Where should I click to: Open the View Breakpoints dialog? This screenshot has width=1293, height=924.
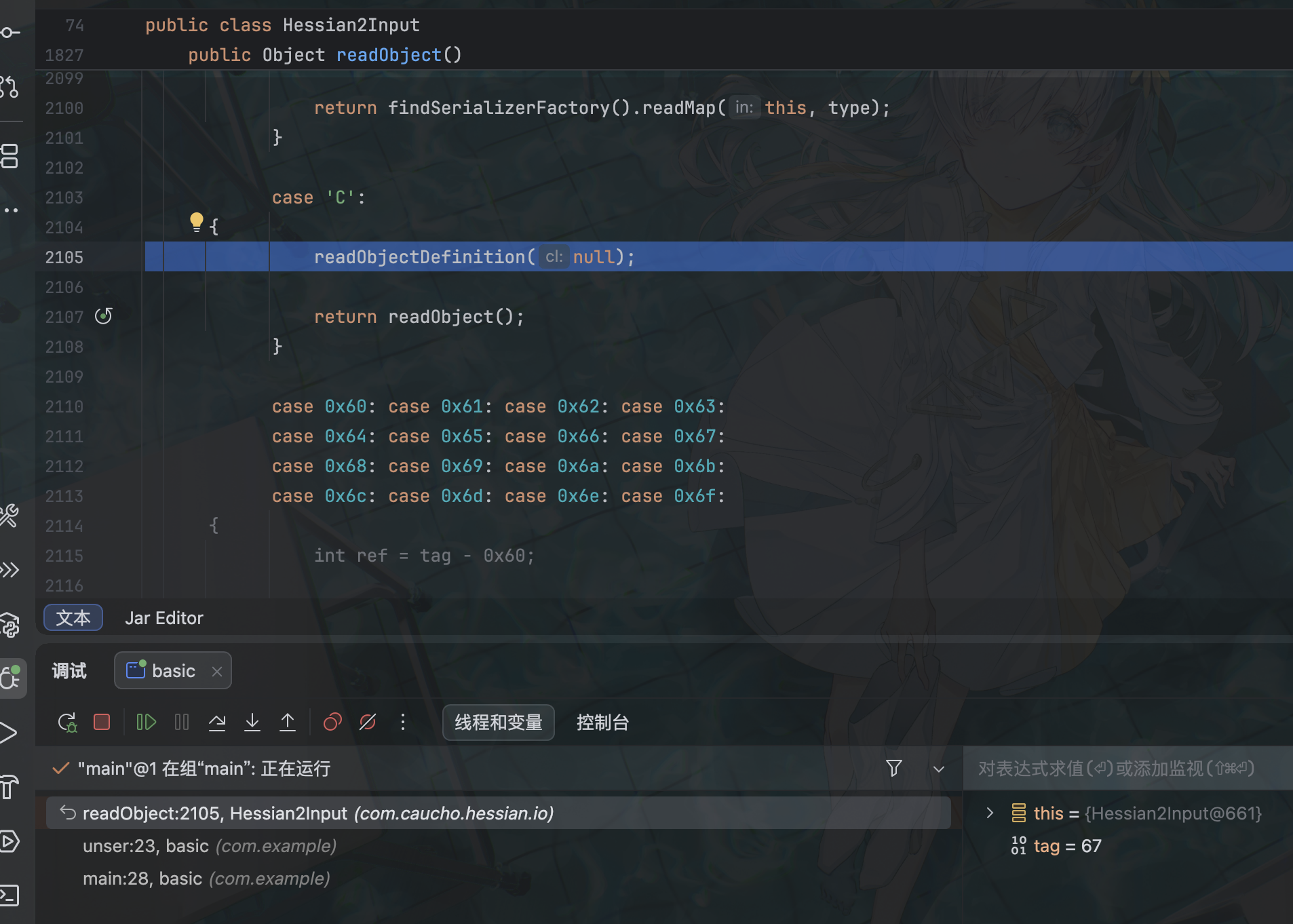[x=332, y=723]
